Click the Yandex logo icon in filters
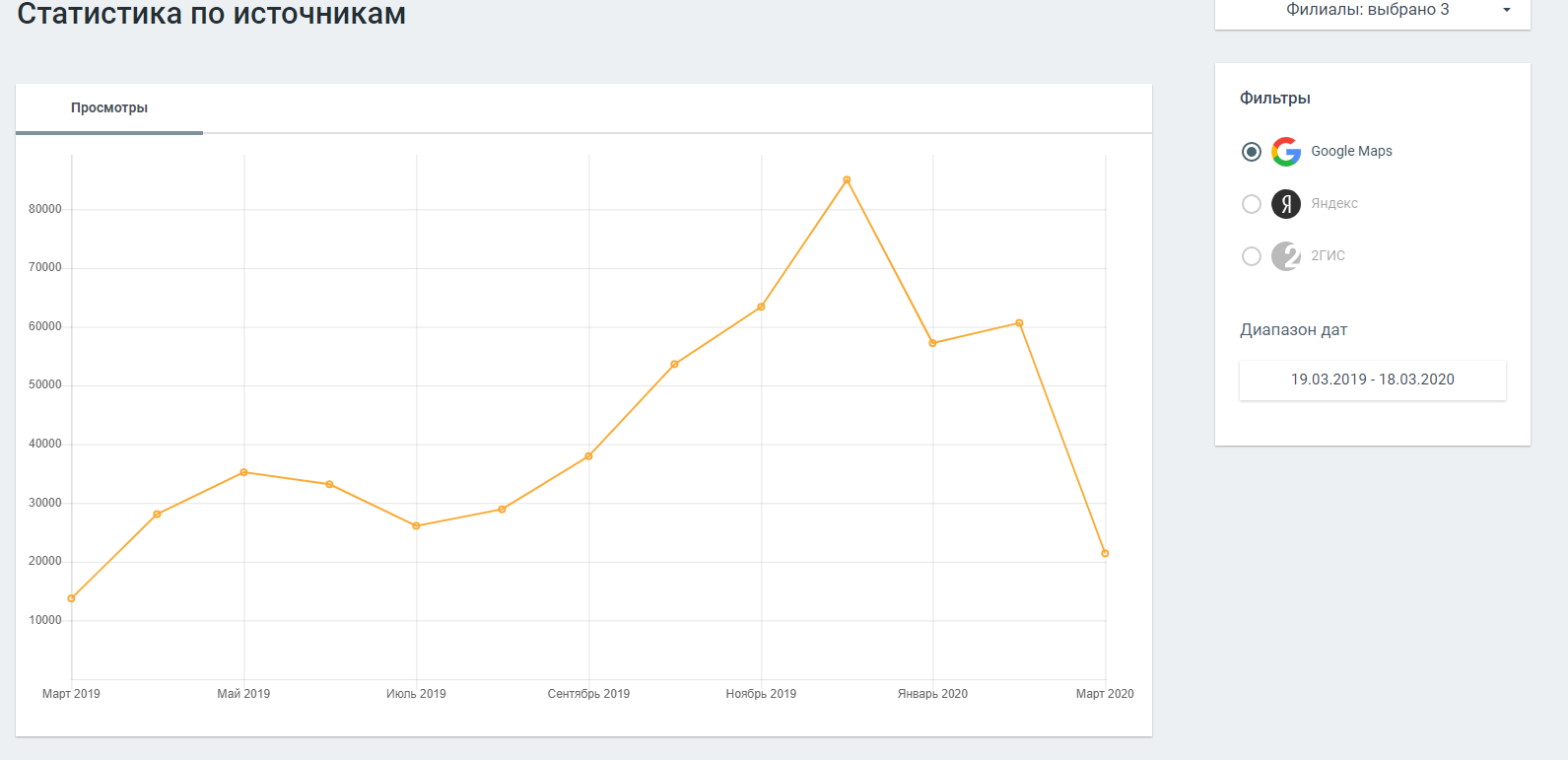This screenshot has height=760, width=1568. 1286,204
